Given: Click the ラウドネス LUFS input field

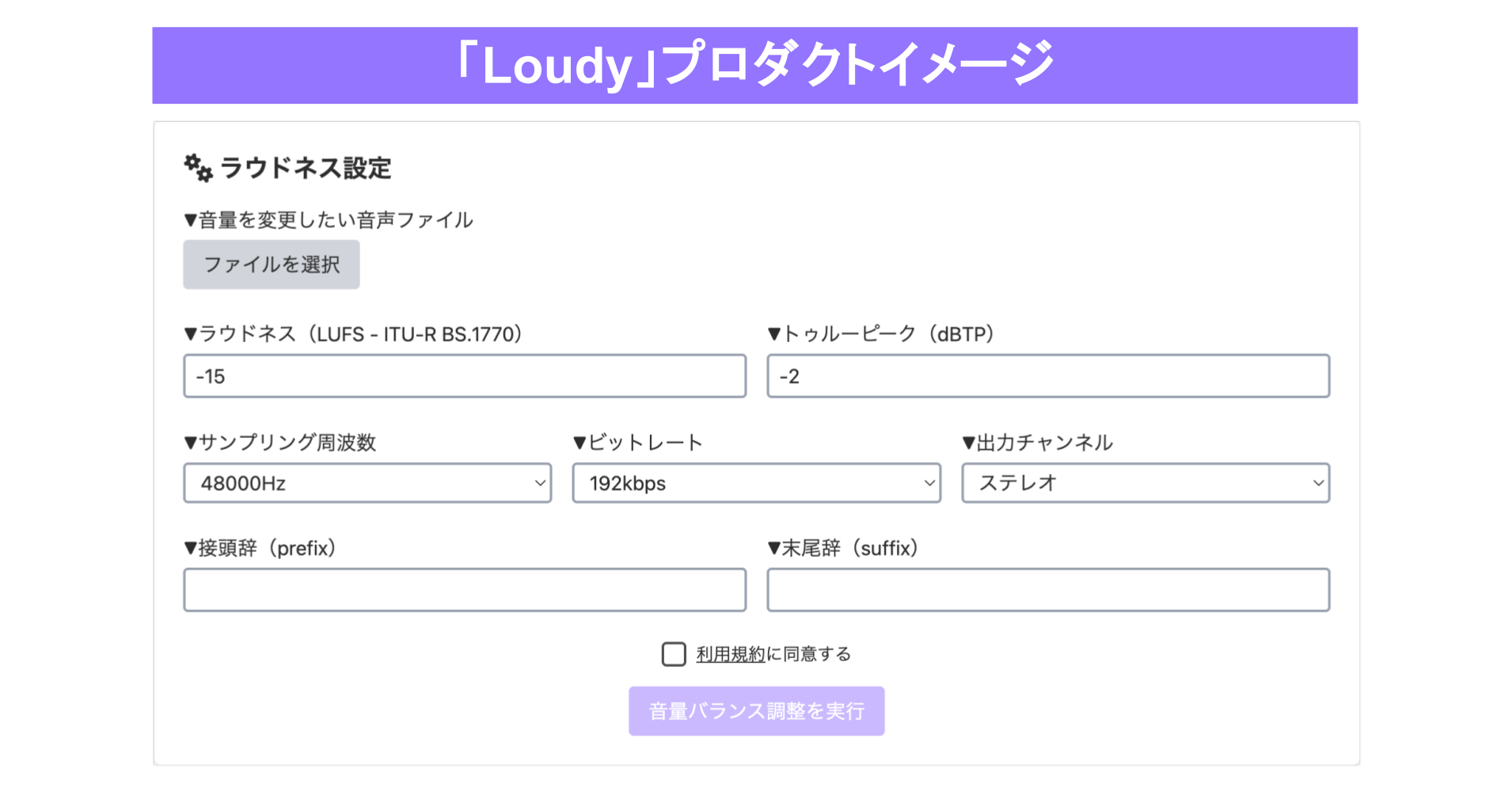Looking at the screenshot, I should tap(464, 376).
